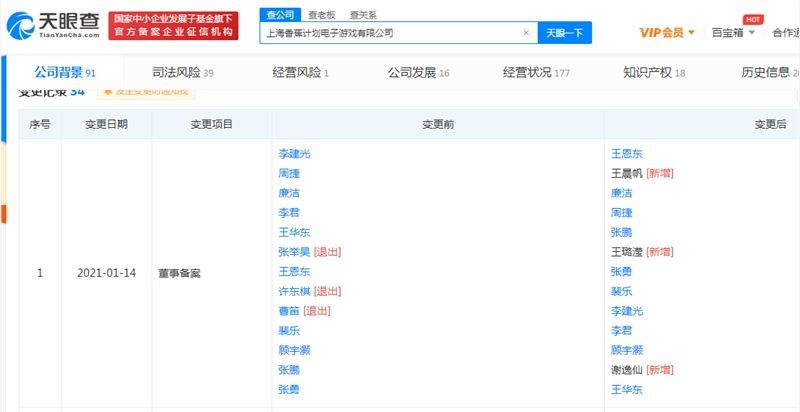Click 李君 in the 变更前 column

[289, 213]
